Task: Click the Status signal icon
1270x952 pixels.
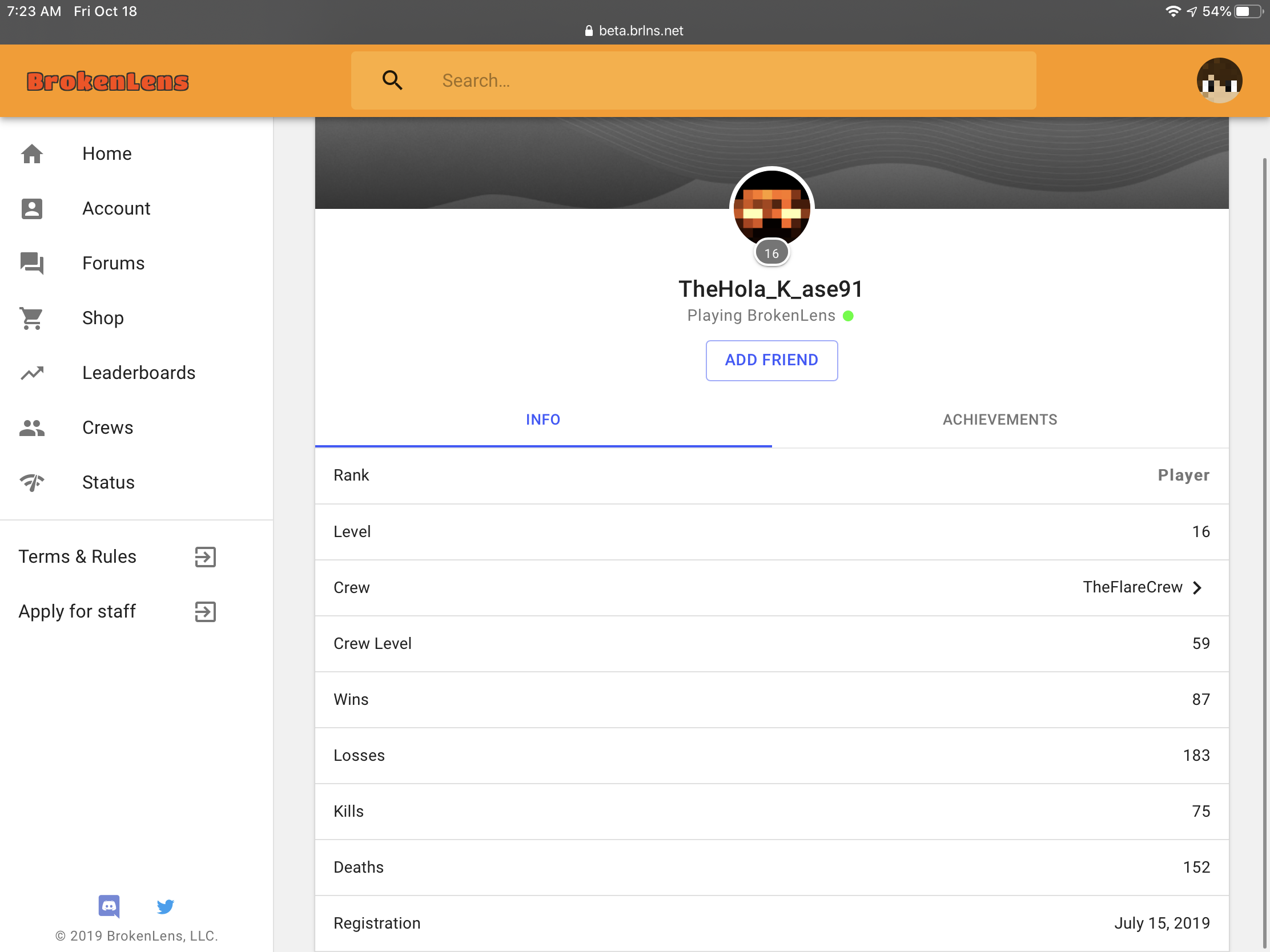Action: (x=32, y=483)
